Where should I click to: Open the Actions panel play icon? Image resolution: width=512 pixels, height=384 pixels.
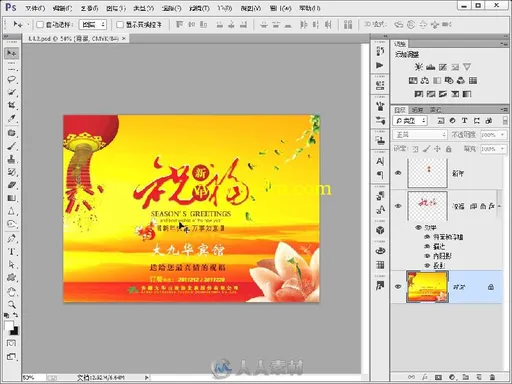[380, 65]
